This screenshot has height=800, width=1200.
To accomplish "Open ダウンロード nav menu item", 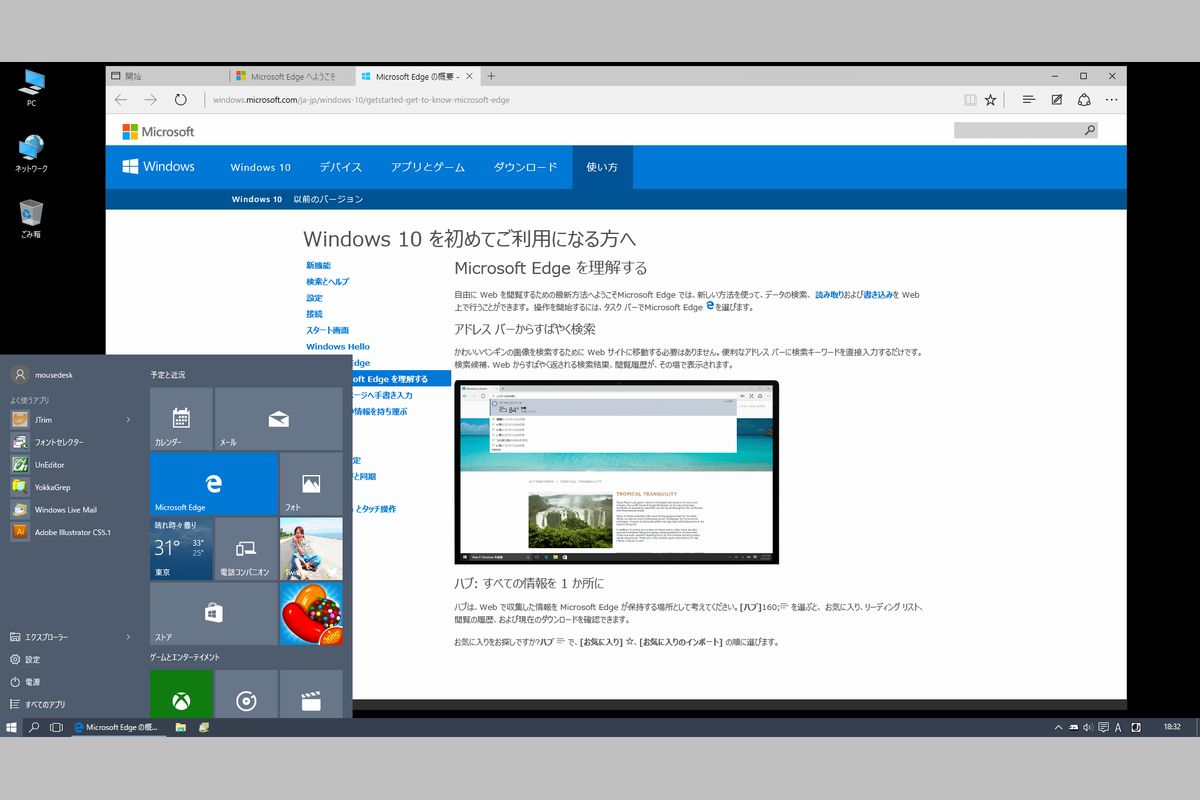I will pyautogui.click(x=526, y=167).
